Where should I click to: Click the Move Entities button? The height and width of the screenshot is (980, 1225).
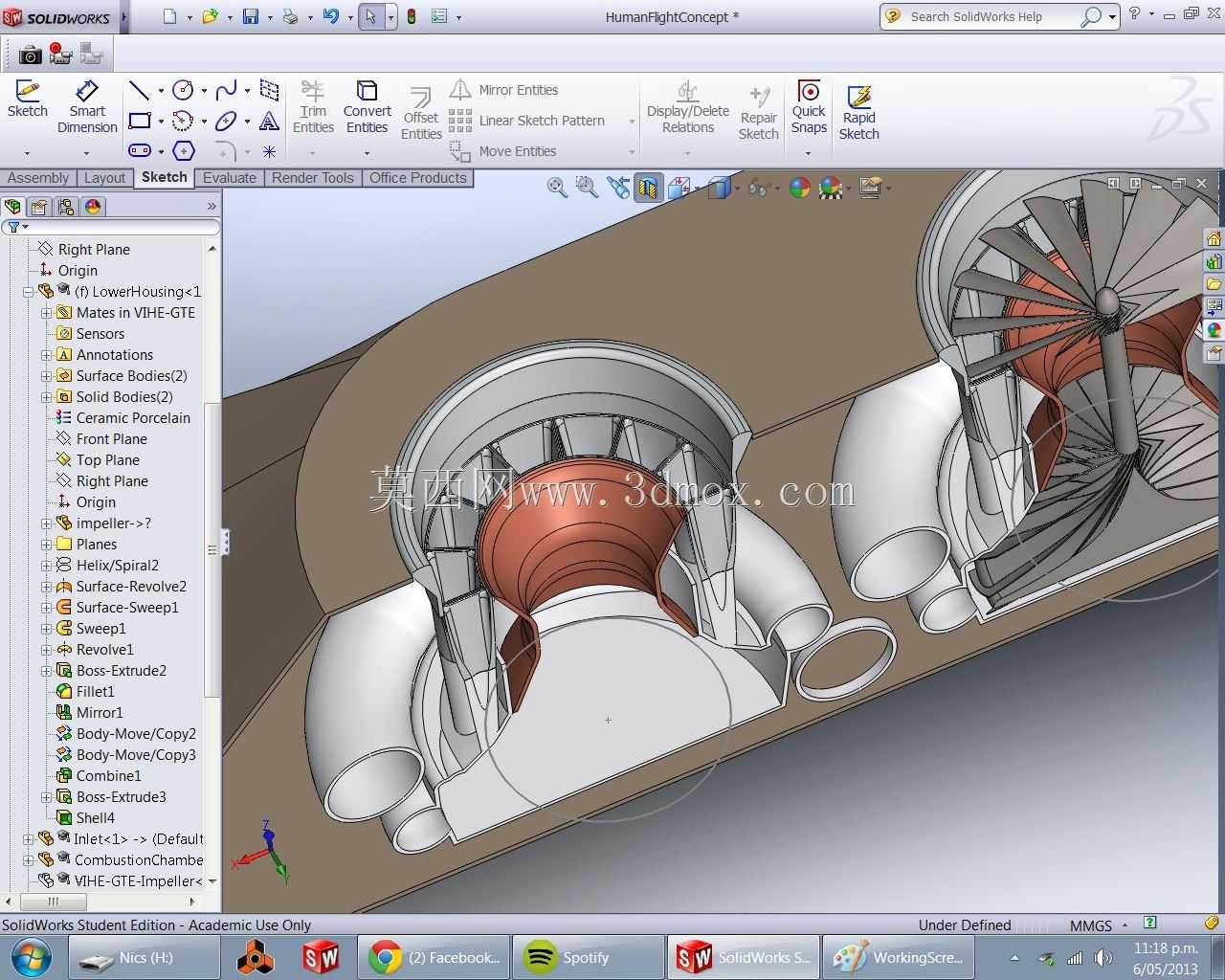coord(503,151)
